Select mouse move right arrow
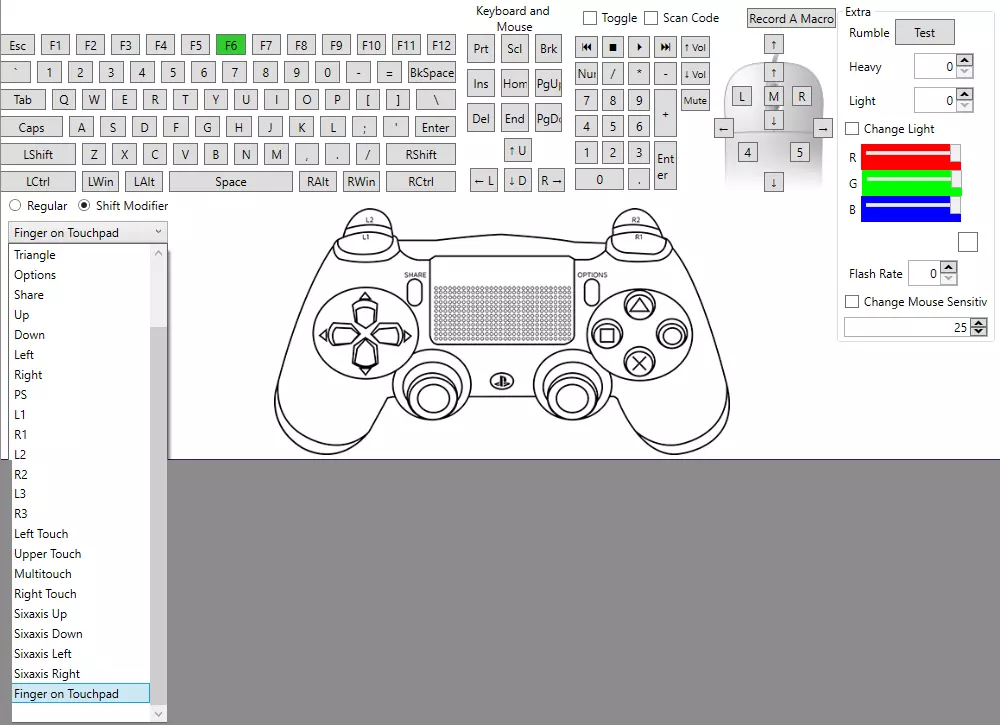Viewport: 1000px width, 725px height. [823, 129]
